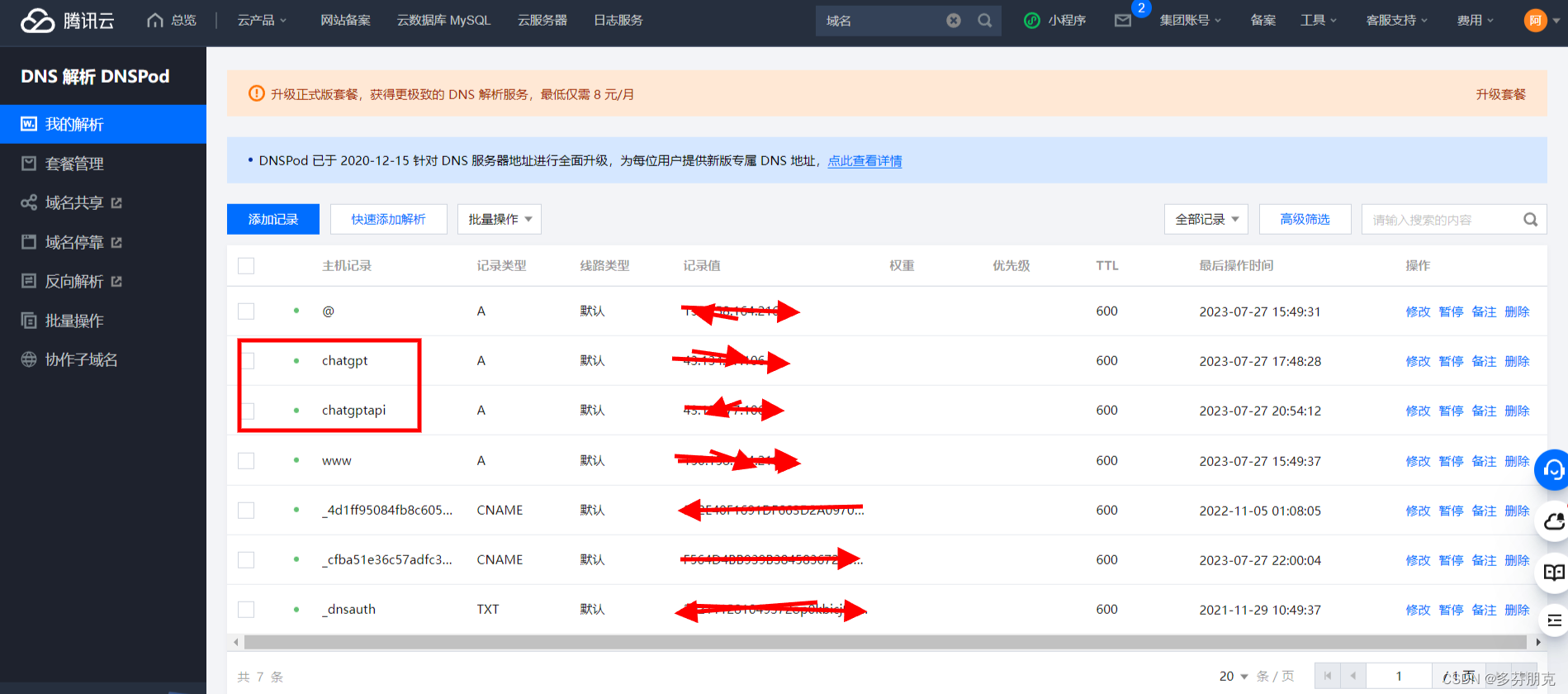Screen dimensions: 1568x694
Task: Check the chatgpt record checkbox
Action: pos(248,361)
